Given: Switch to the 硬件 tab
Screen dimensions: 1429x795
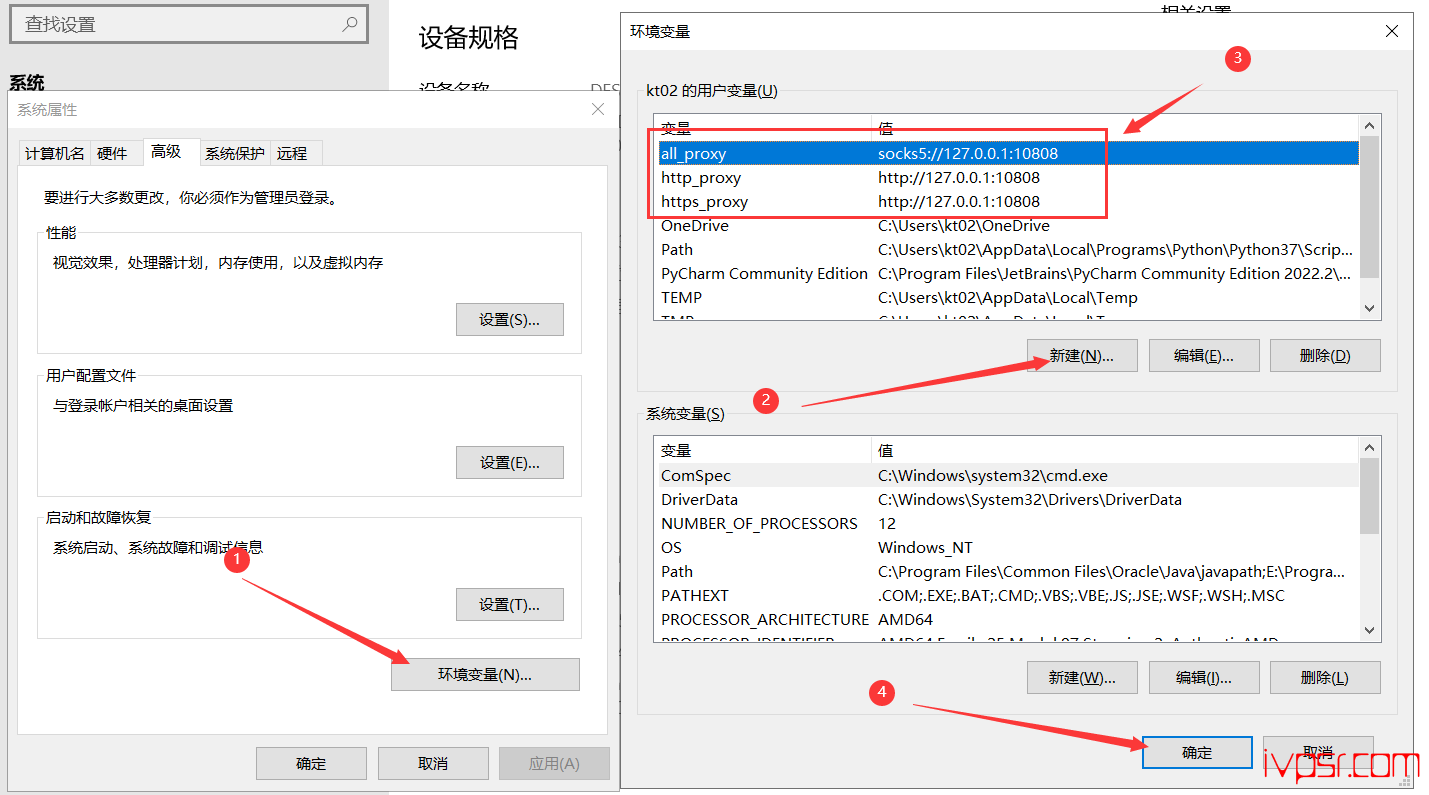Looking at the screenshot, I should pos(112,153).
